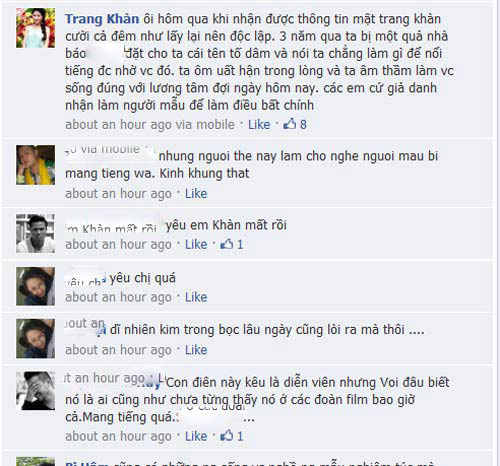Viewport: 500px width, 466px height.
Task: Open Trang Khàn's profile picture
Action: pos(36,28)
